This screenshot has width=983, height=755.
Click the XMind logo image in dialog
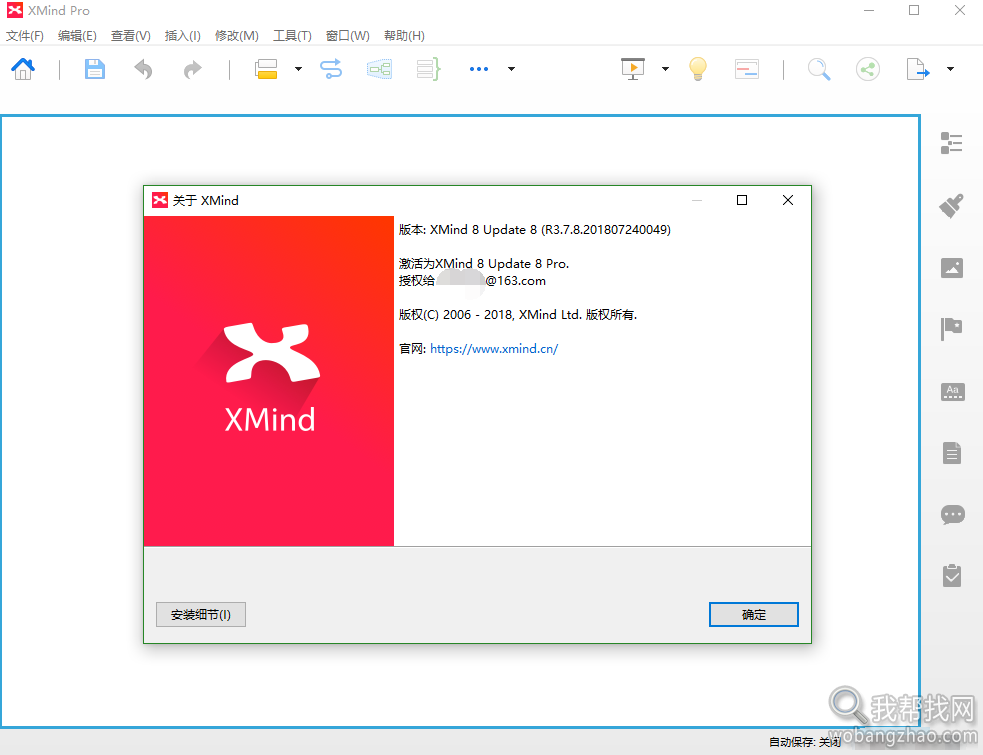[269, 381]
